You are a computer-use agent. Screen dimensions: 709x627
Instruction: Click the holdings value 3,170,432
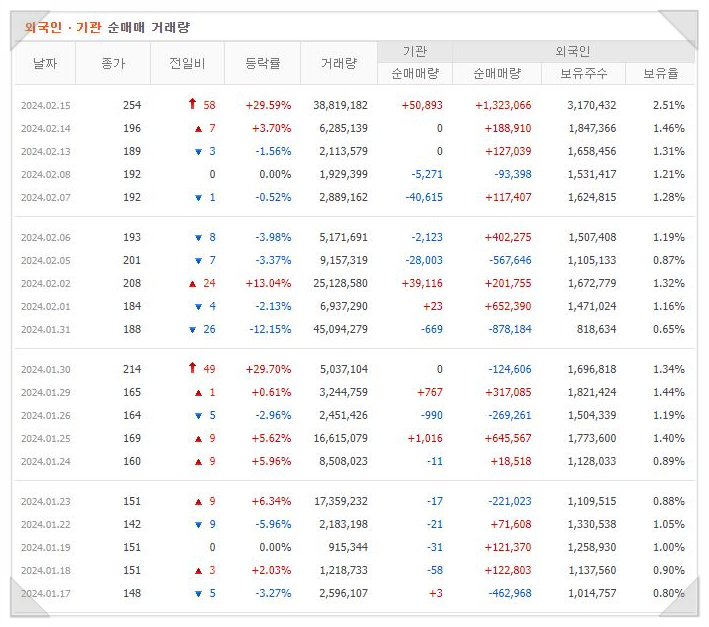point(591,105)
